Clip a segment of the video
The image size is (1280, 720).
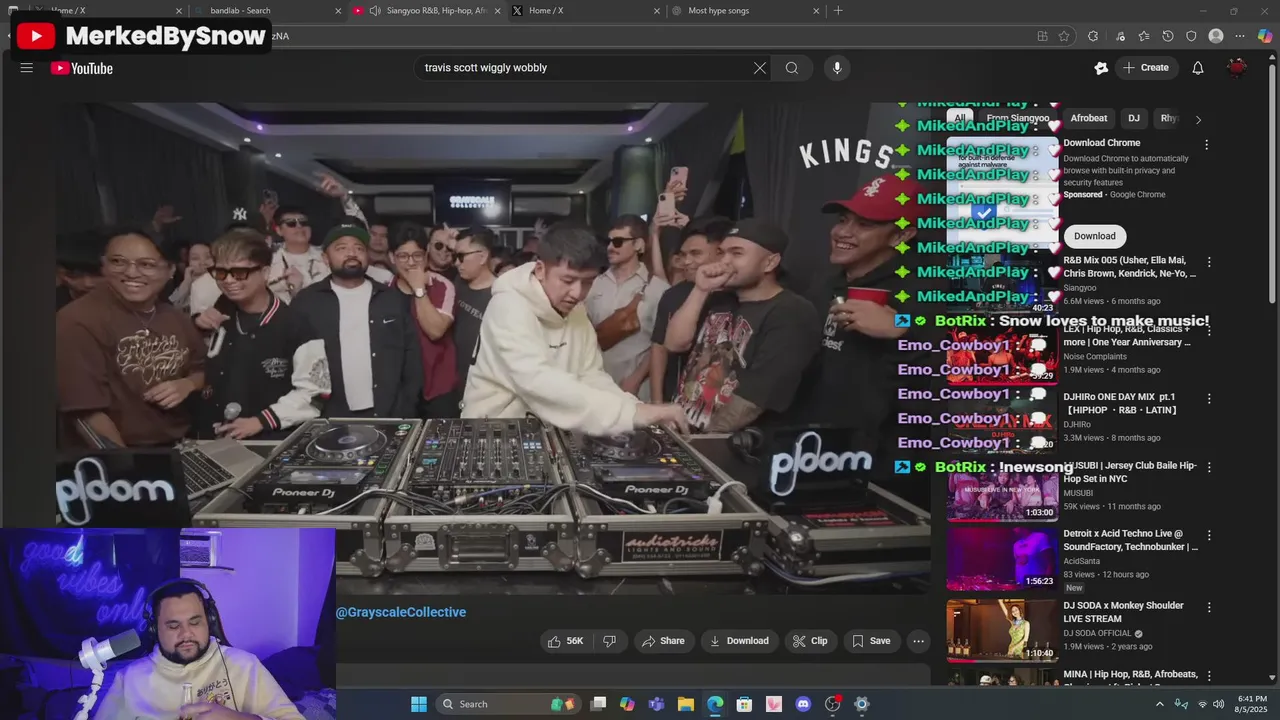(x=810, y=641)
